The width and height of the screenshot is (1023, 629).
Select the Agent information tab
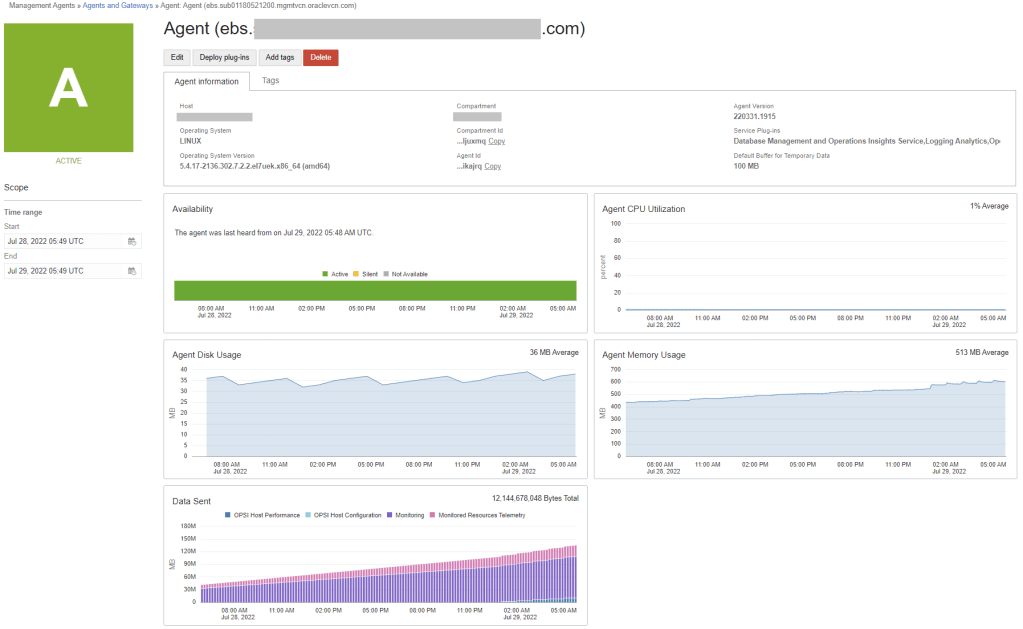click(x=206, y=81)
